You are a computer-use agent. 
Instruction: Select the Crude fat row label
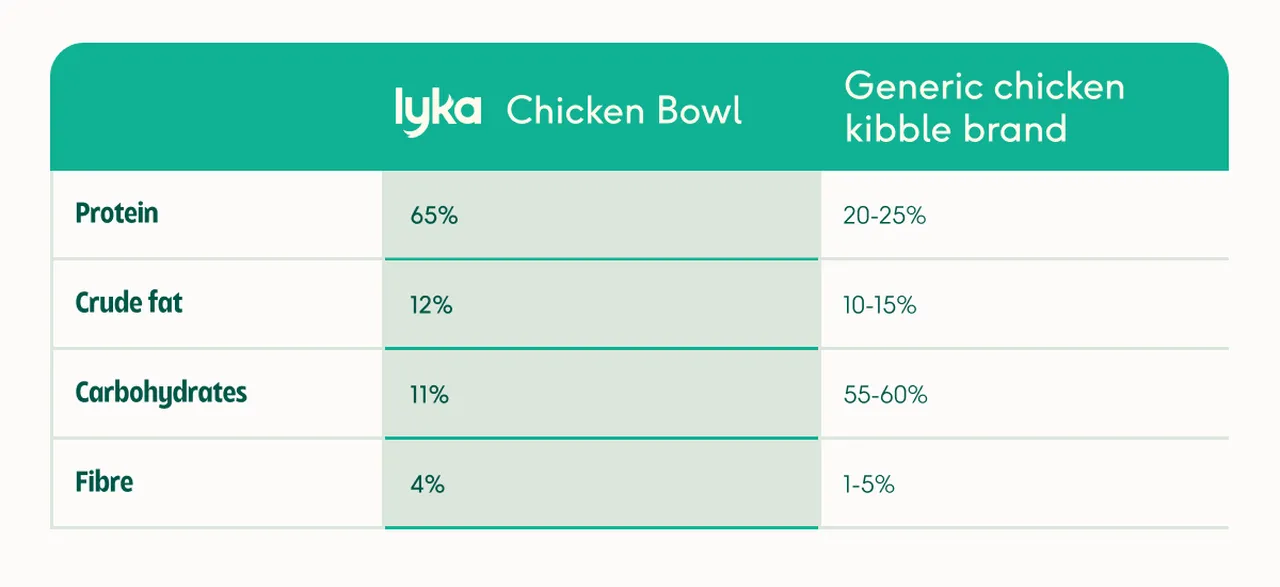(x=129, y=302)
